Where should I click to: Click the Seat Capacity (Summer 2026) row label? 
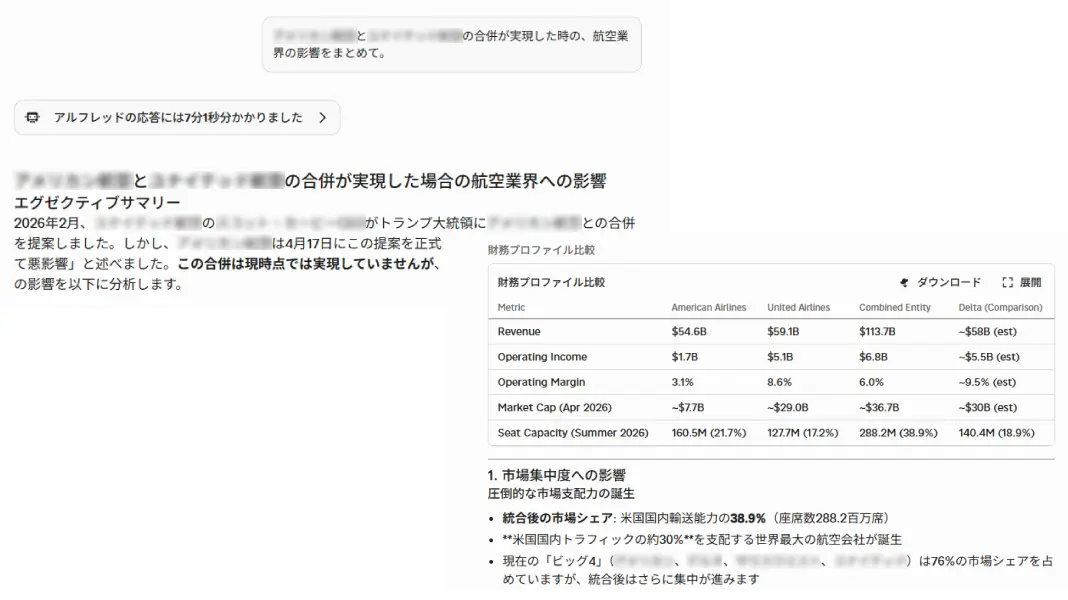[572, 432]
